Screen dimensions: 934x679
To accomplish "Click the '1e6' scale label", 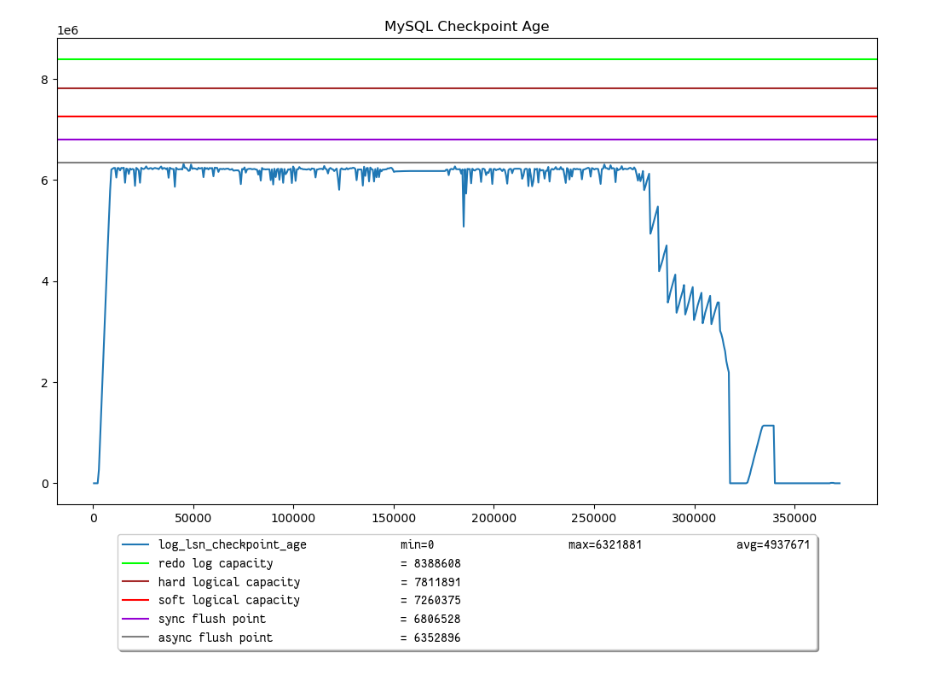I will point(67,30).
